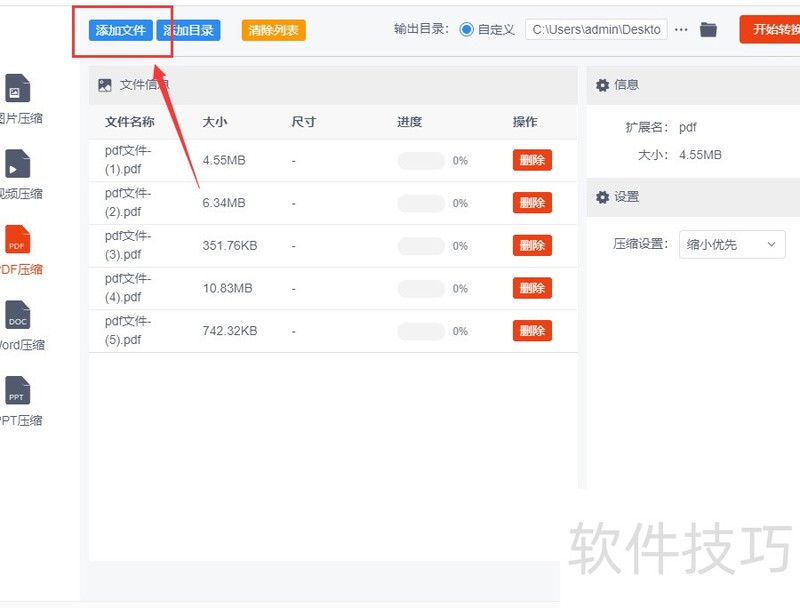Click the 添加文件 button
This screenshot has height=608, width=800.
point(121,30)
